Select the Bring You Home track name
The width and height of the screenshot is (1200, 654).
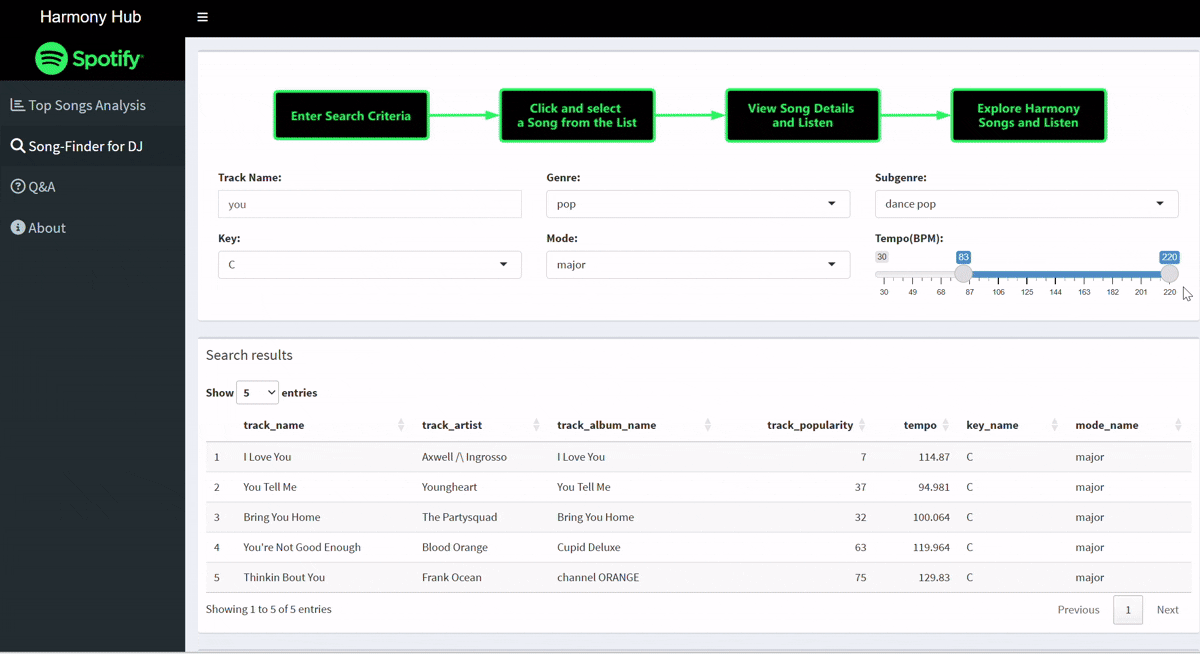pyautogui.click(x=281, y=517)
